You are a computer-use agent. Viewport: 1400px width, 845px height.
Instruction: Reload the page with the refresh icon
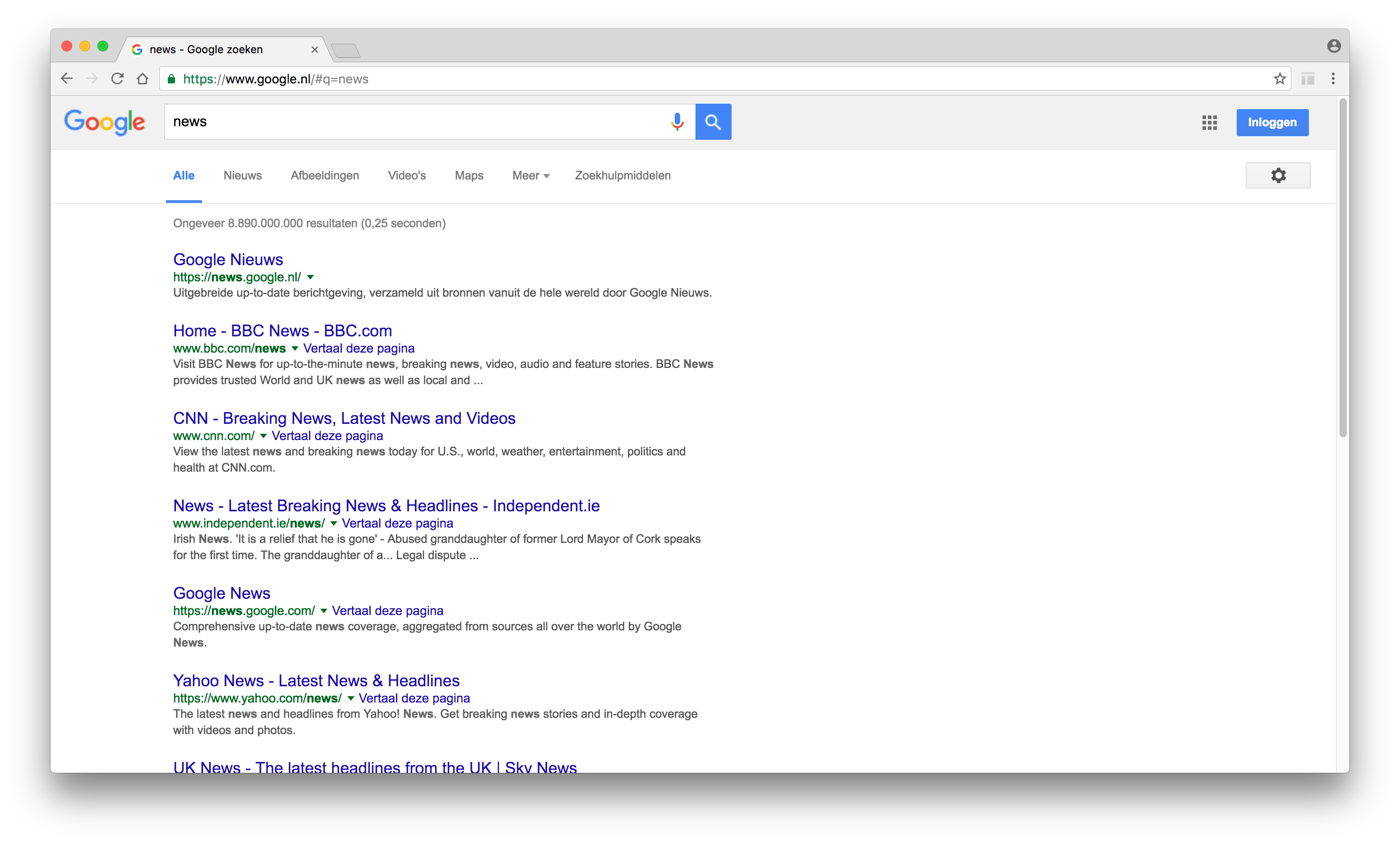[x=118, y=78]
